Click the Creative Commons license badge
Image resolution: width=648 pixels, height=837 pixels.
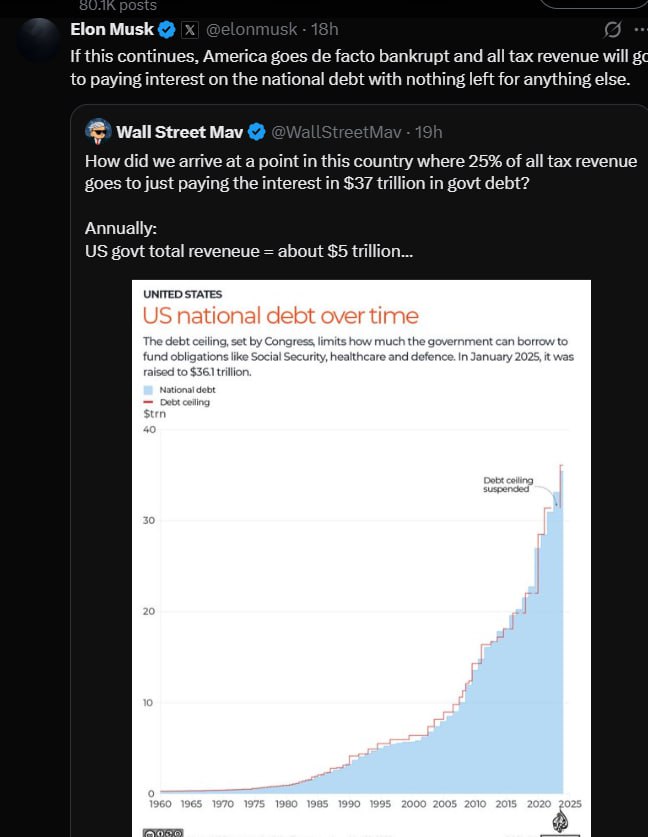click(x=163, y=833)
